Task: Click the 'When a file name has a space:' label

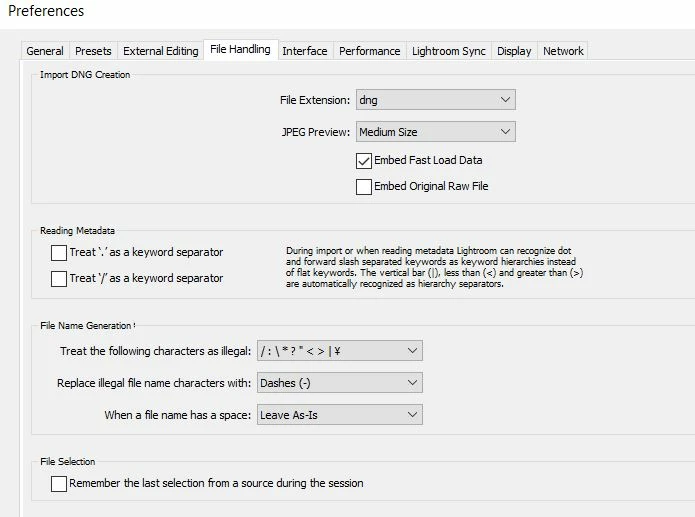Action: 178,415
